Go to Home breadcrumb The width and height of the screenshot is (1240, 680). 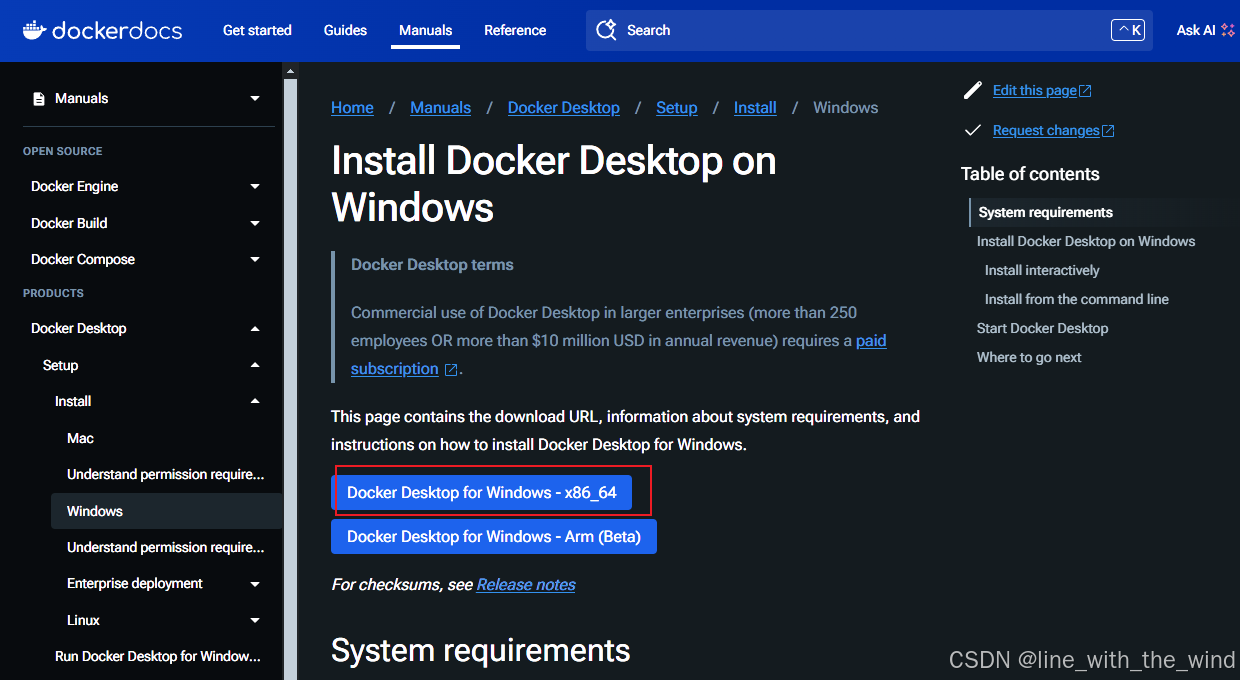(352, 107)
